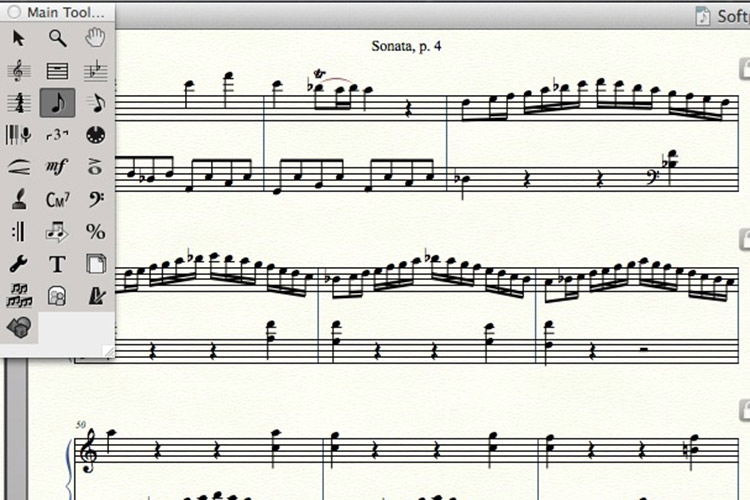750x500 pixels.
Task: Select the Ossia shapes tool
Action: tap(19, 328)
